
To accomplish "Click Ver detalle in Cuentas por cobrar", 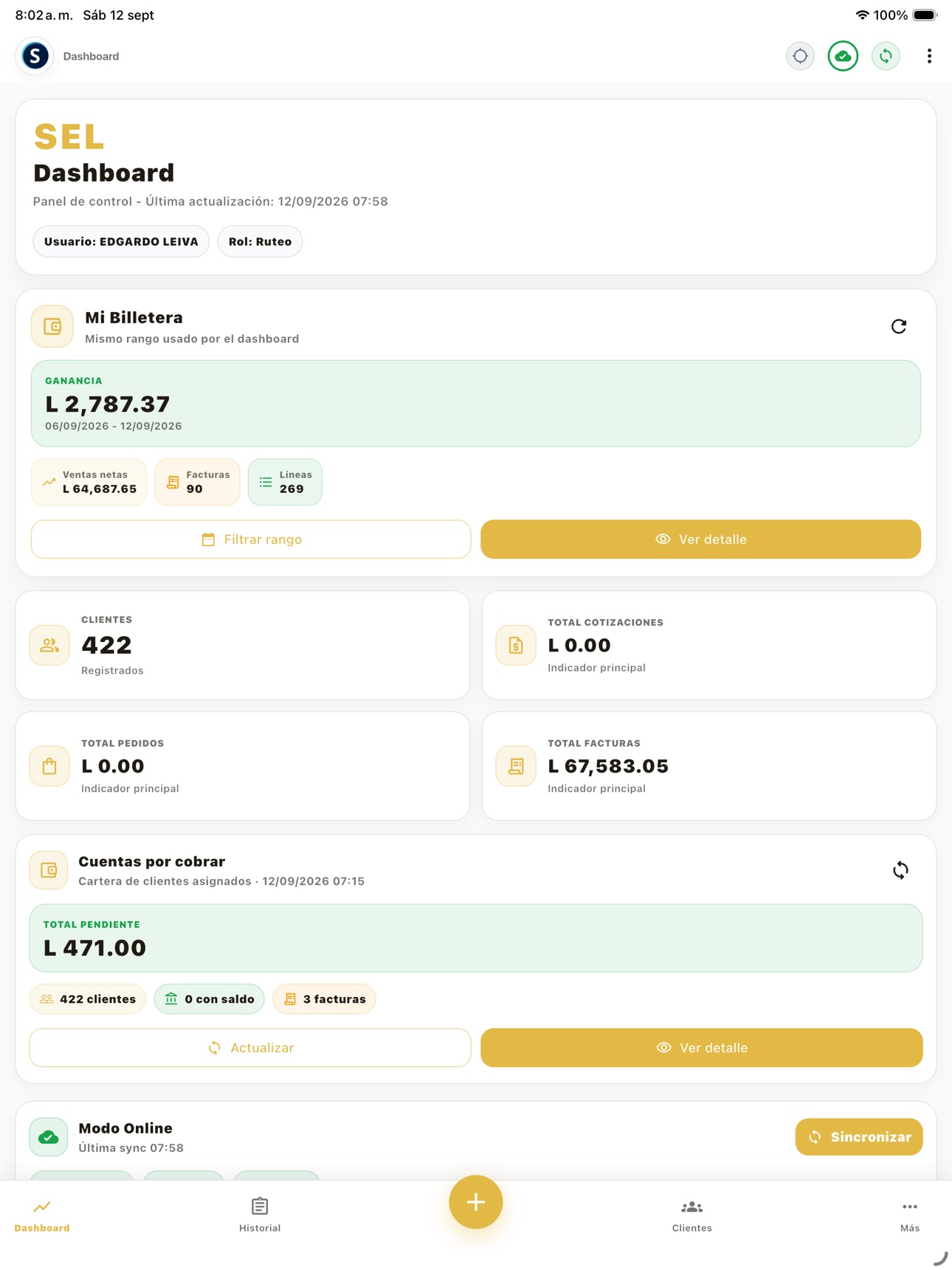I will coord(701,1048).
